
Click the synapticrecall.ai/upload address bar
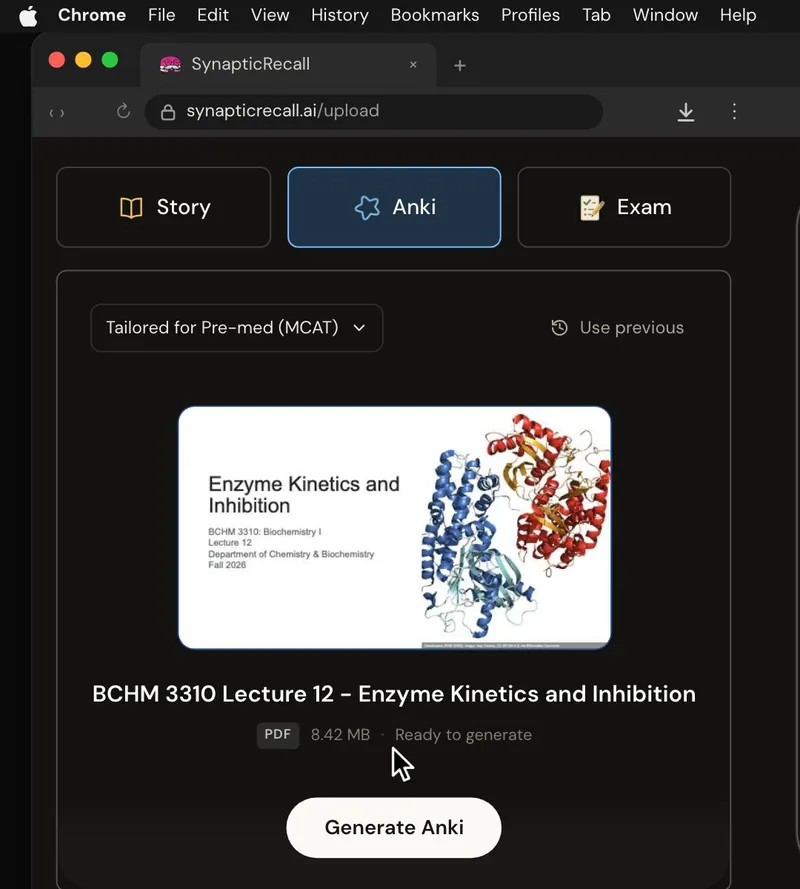tap(374, 112)
